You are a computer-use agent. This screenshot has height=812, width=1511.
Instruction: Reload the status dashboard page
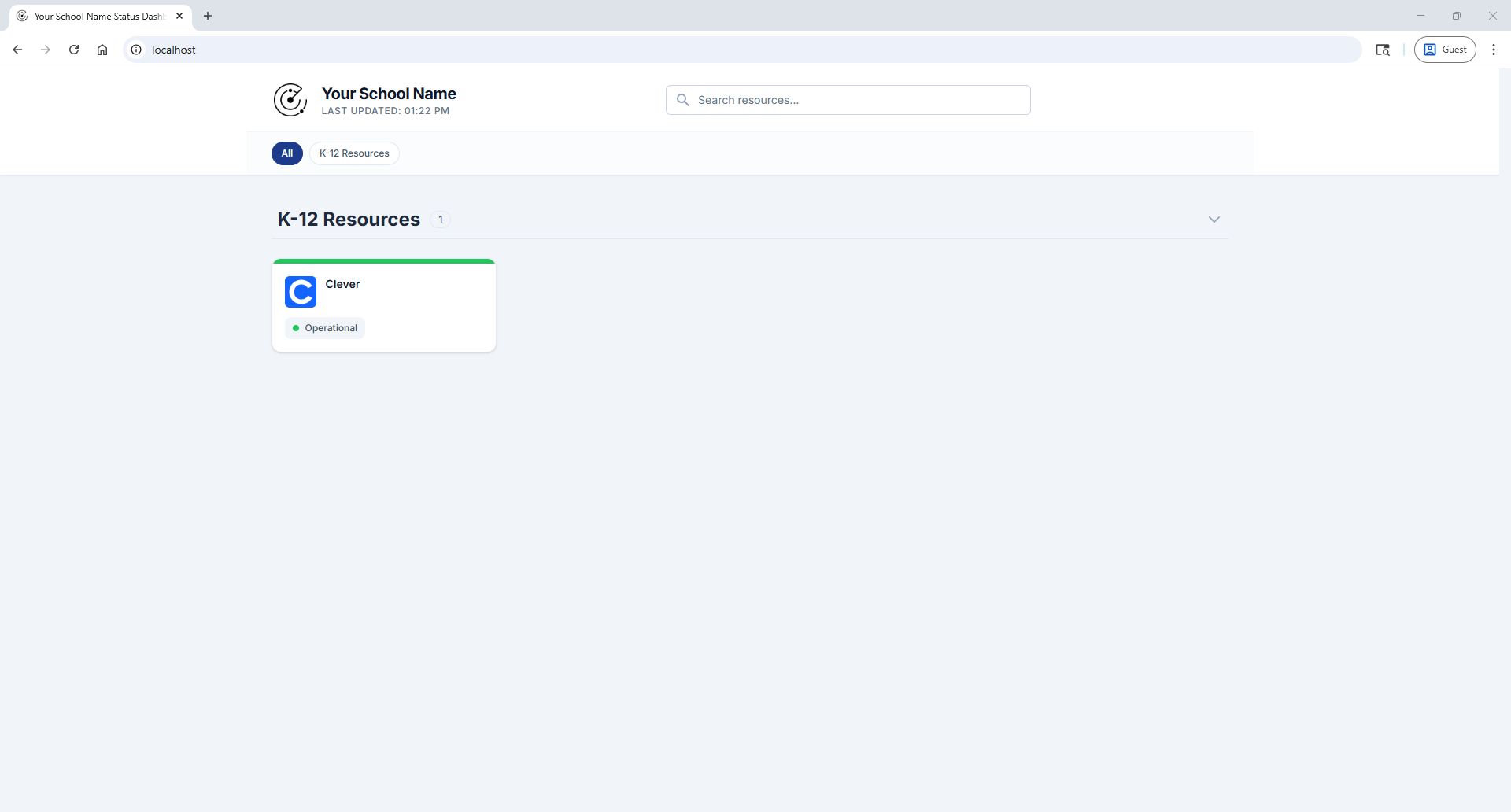pos(73,50)
